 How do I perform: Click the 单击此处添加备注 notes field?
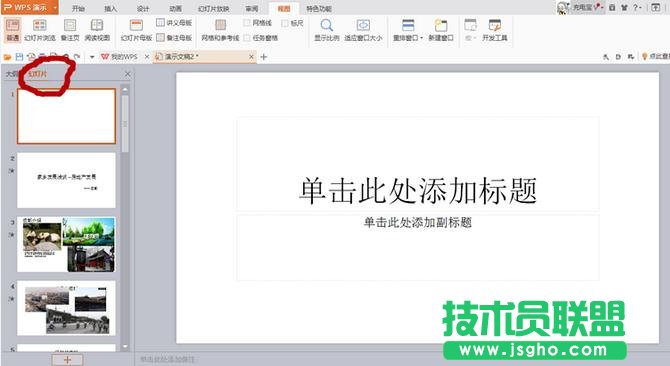[168, 360]
